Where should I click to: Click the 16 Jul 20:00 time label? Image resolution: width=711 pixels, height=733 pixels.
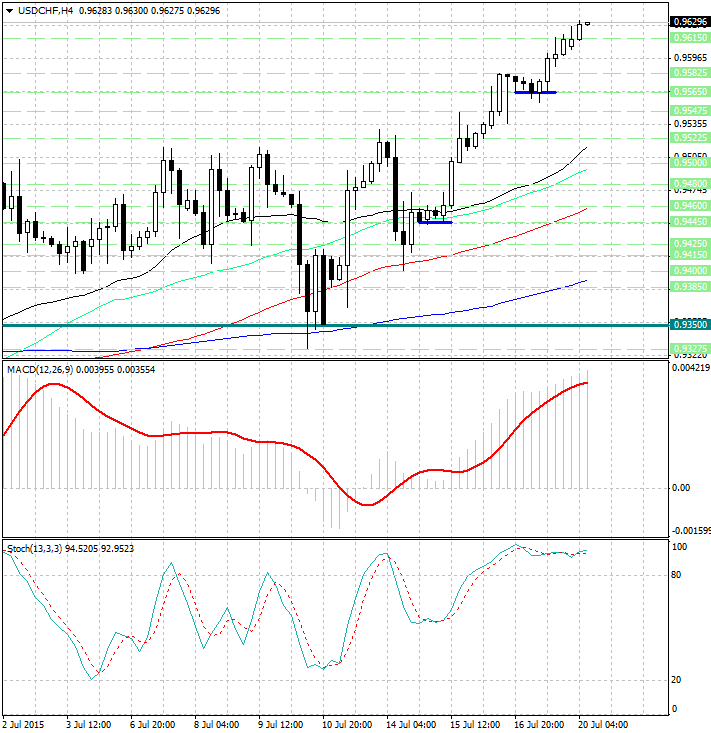pos(539,725)
